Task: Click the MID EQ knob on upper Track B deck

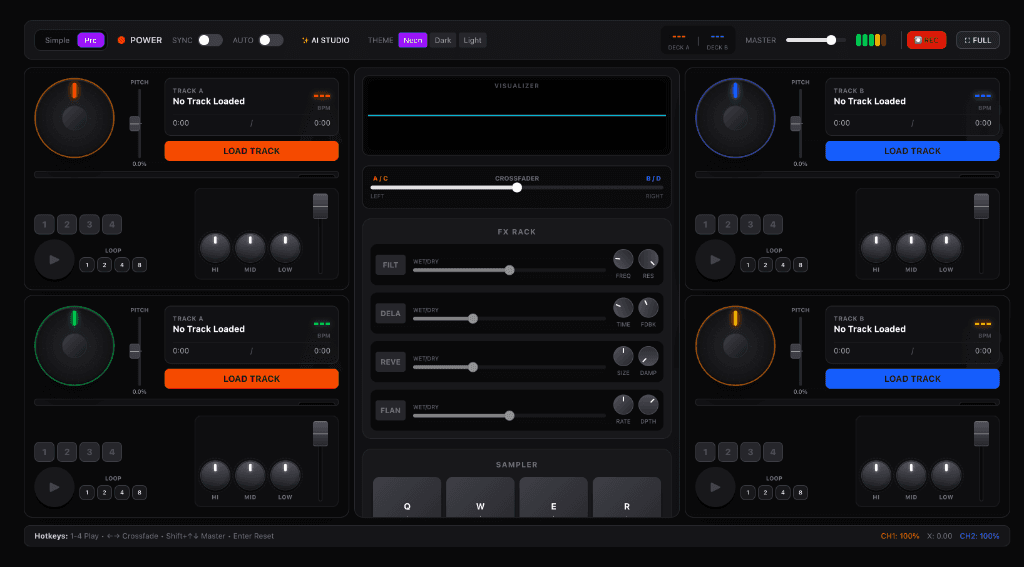Action: [x=911, y=248]
